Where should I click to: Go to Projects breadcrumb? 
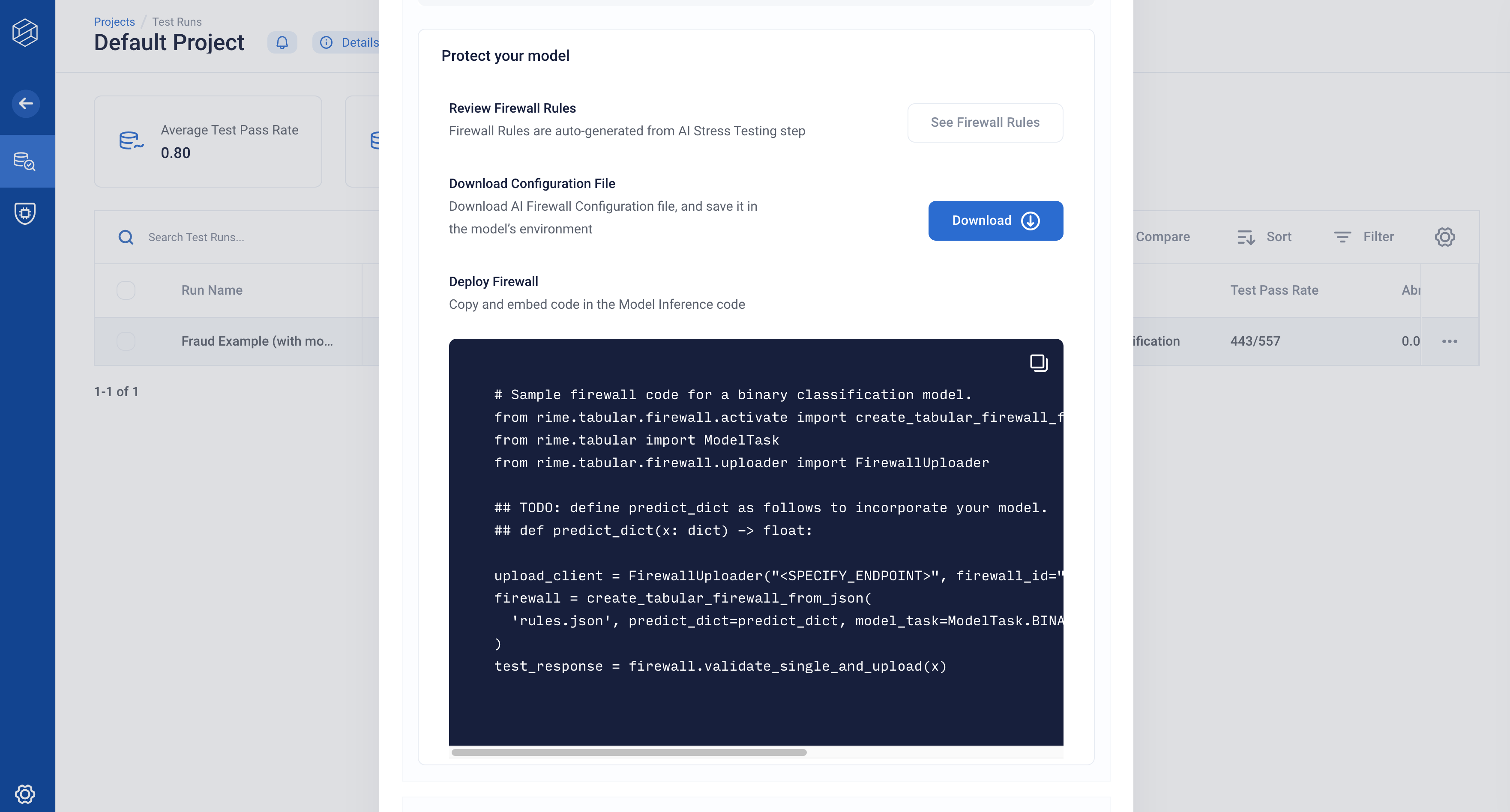point(114,22)
